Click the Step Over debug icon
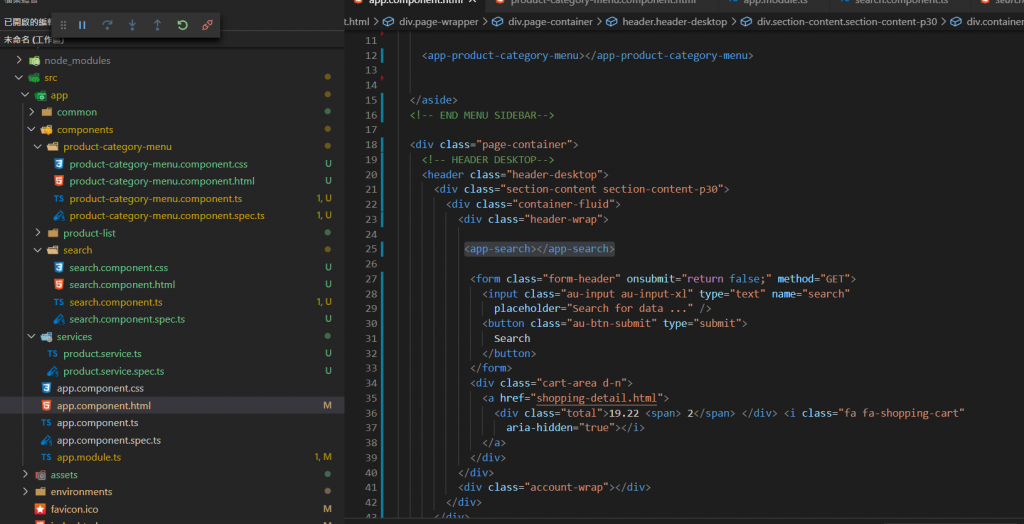 [107, 25]
